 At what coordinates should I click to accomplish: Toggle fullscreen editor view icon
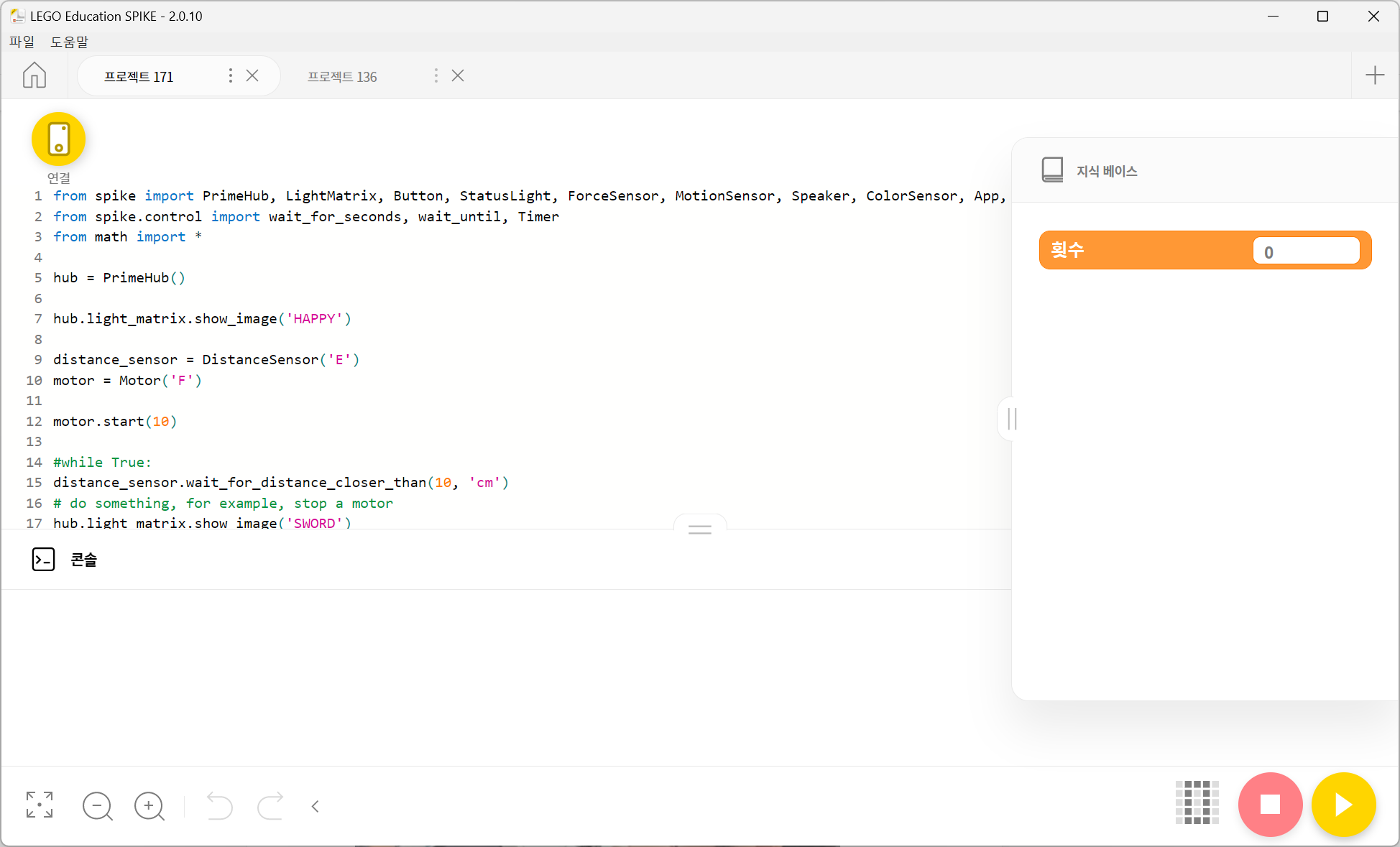pos(40,805)
